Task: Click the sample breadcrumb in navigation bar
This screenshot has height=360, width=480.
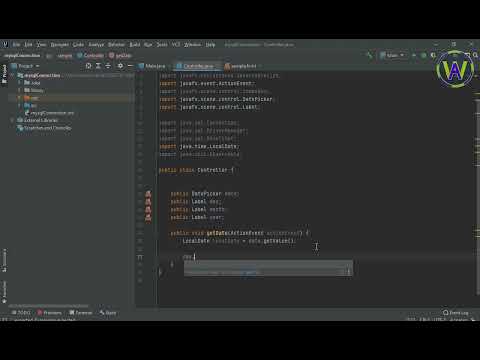Action: point(64,55)
